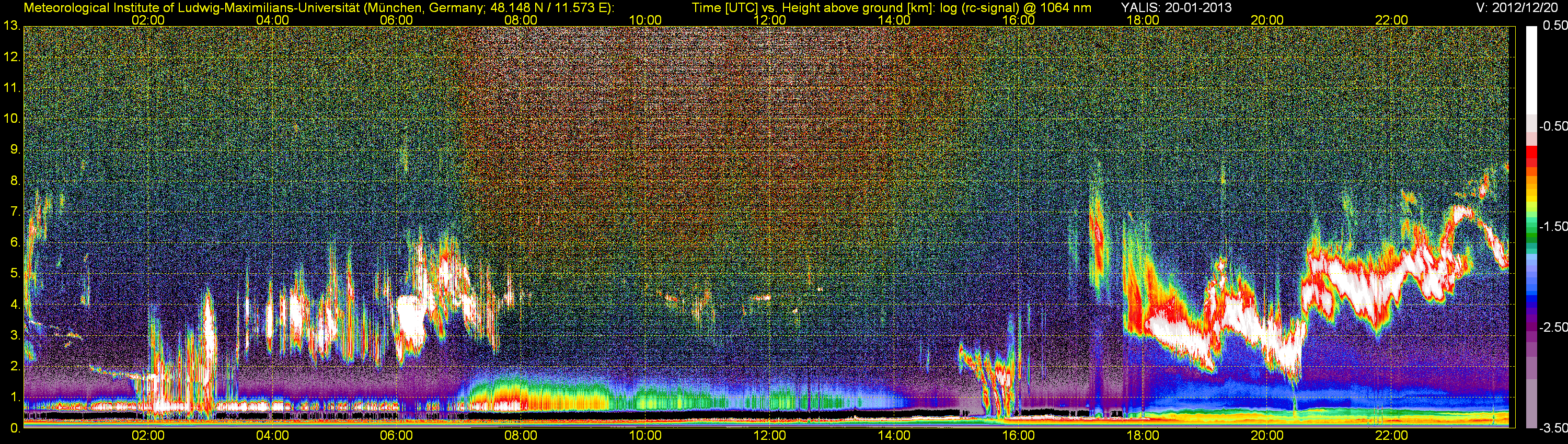Click 06:00 on the upper time axis
This screenshot has width=1568, height=444.
(396, 20)
